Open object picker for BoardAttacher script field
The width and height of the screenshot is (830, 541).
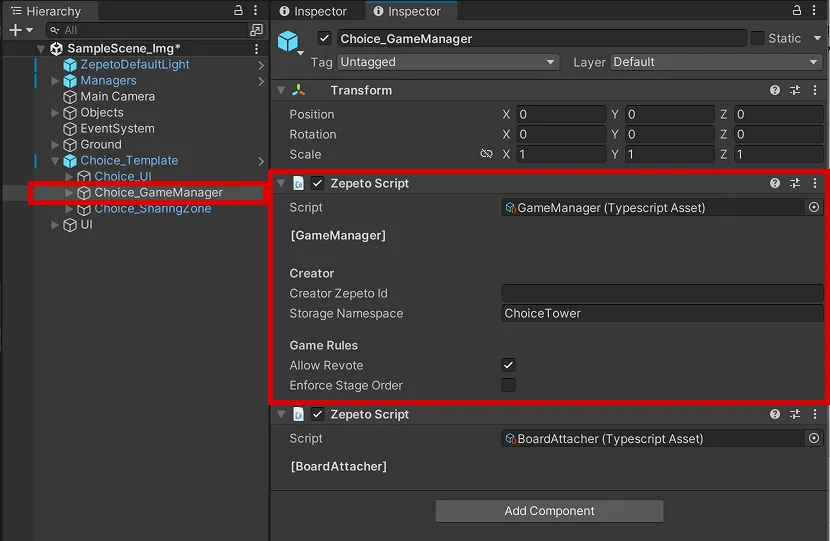point(814,438)
